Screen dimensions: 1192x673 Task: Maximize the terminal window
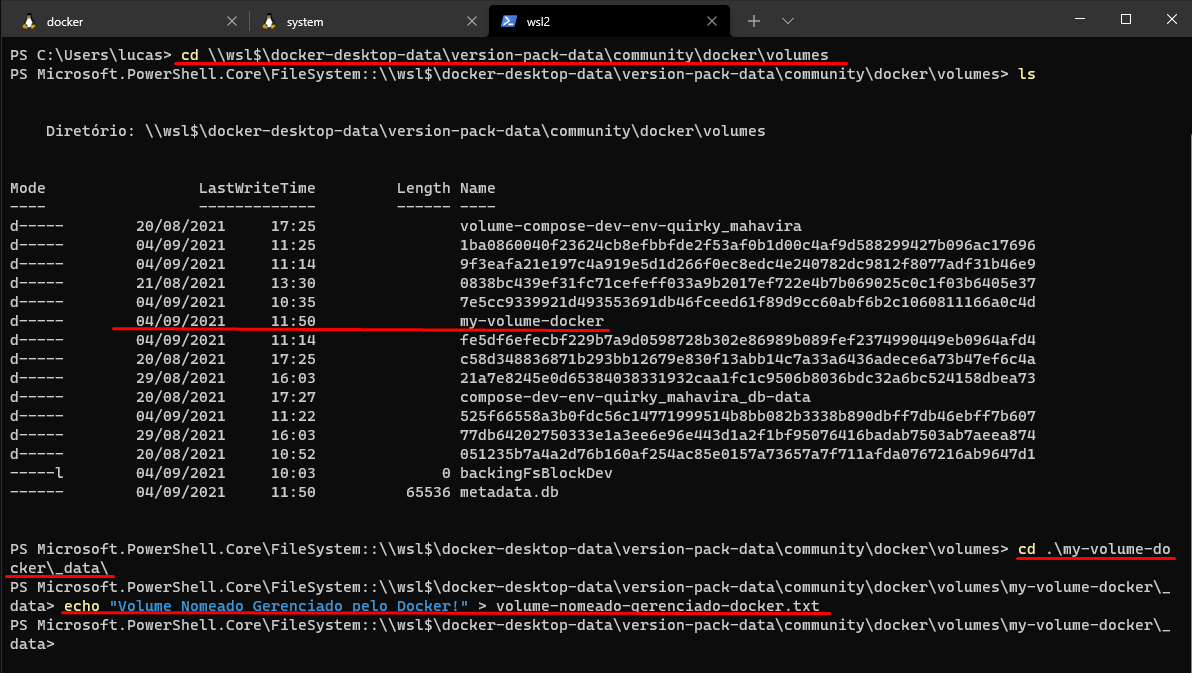coord(1126,19)
